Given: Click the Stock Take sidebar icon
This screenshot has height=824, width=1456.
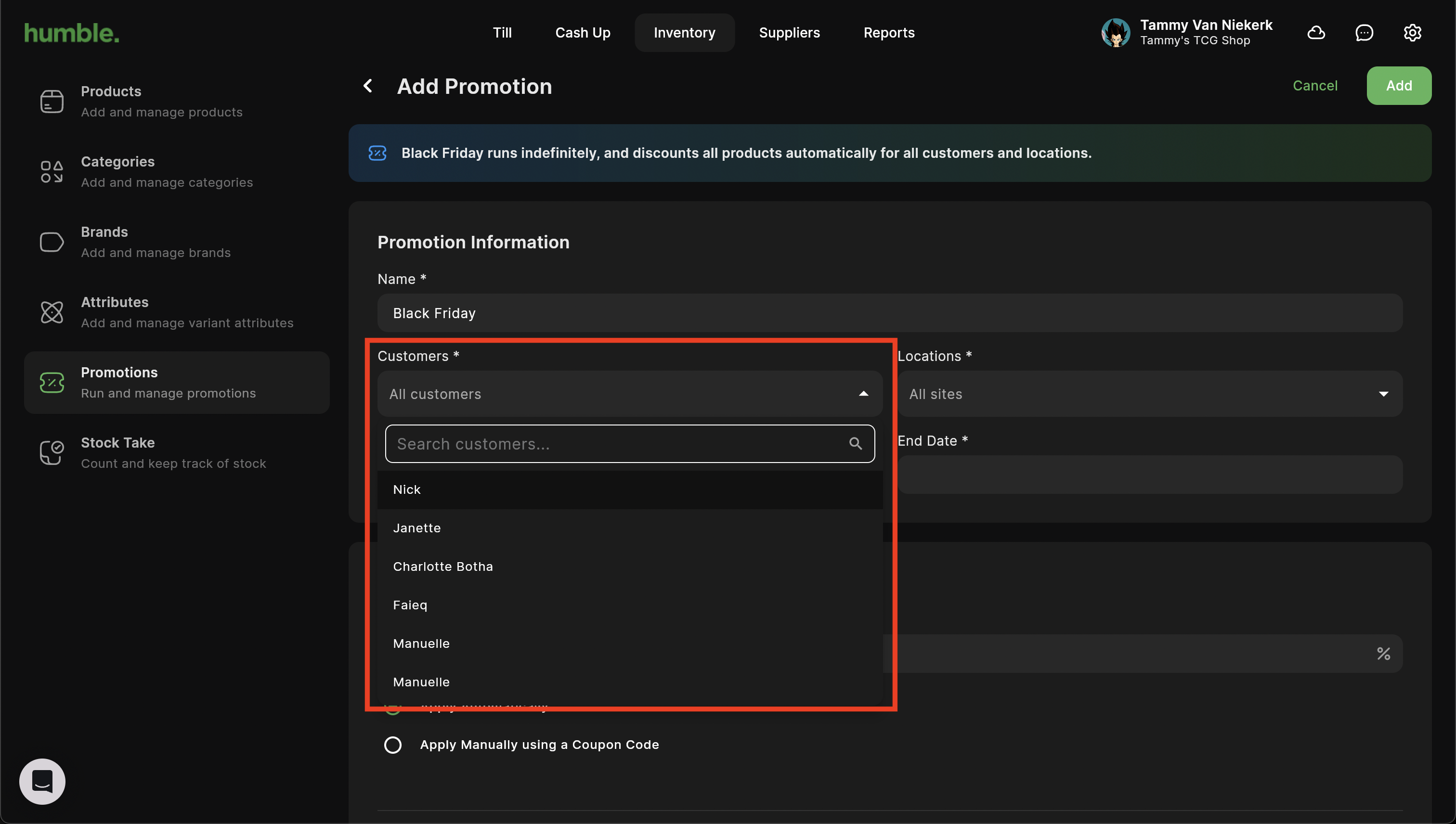Looking at the screenshot, I should pyautogui.click(x=52, y=453).
